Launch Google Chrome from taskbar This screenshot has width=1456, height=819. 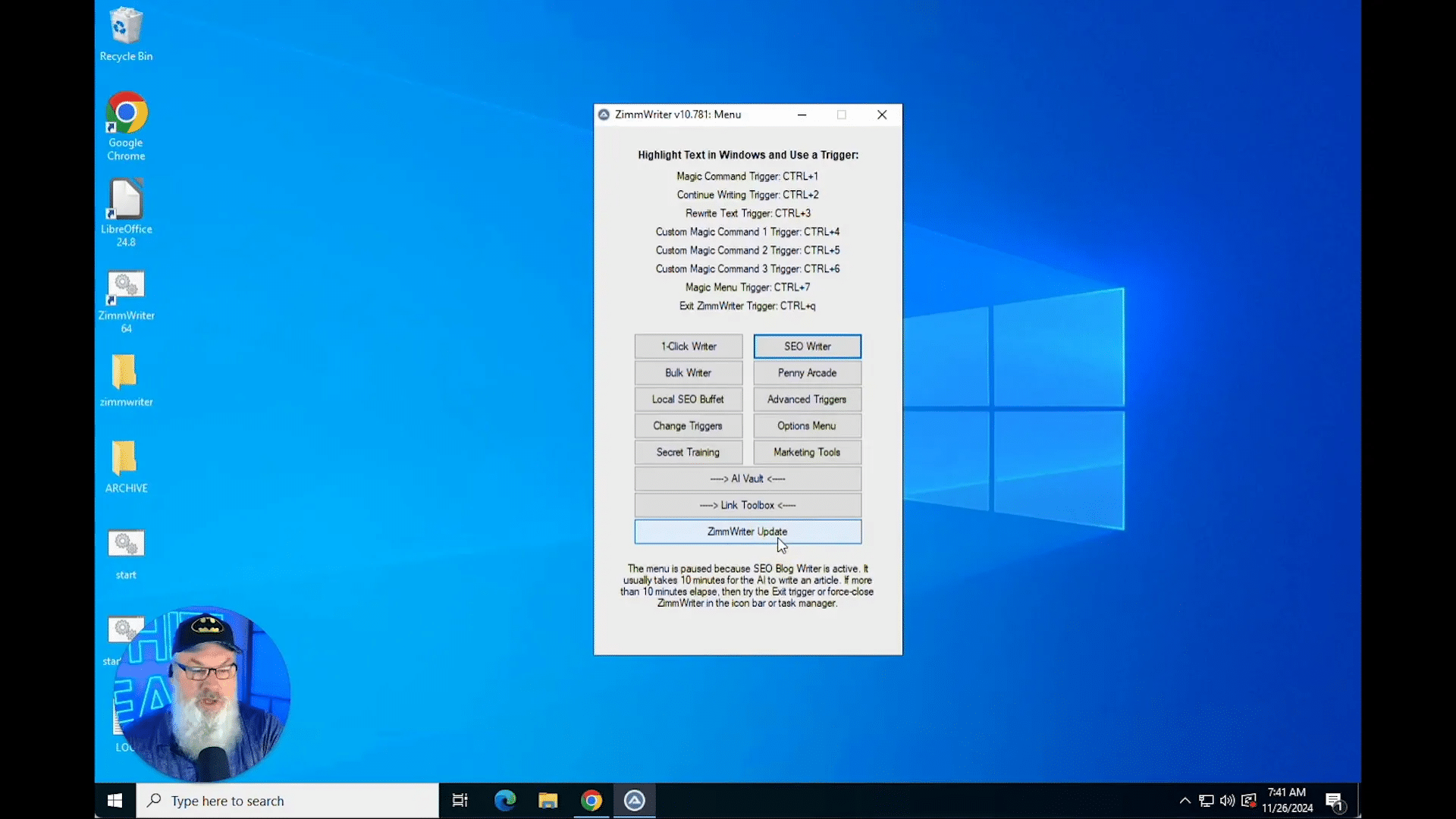point(591,800)
